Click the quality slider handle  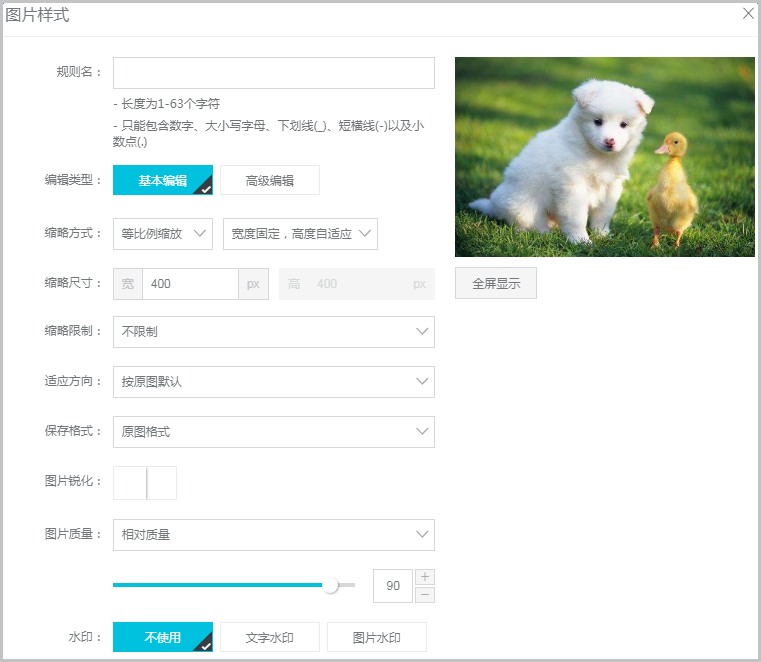pyautogui.click(x=331, y=585)
